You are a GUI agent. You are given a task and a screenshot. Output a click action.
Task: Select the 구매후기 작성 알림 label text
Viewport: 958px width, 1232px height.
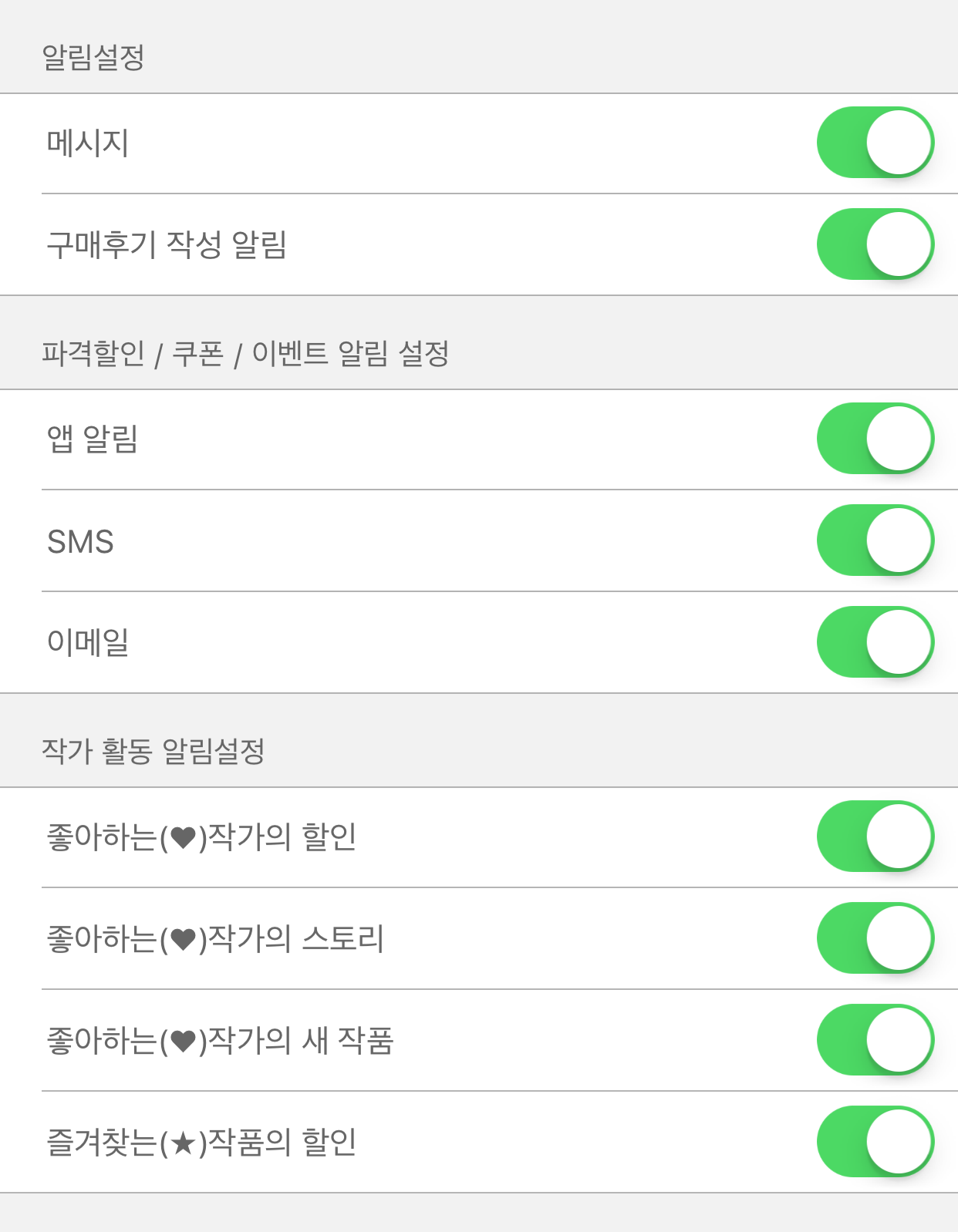[x=167, y=245]
